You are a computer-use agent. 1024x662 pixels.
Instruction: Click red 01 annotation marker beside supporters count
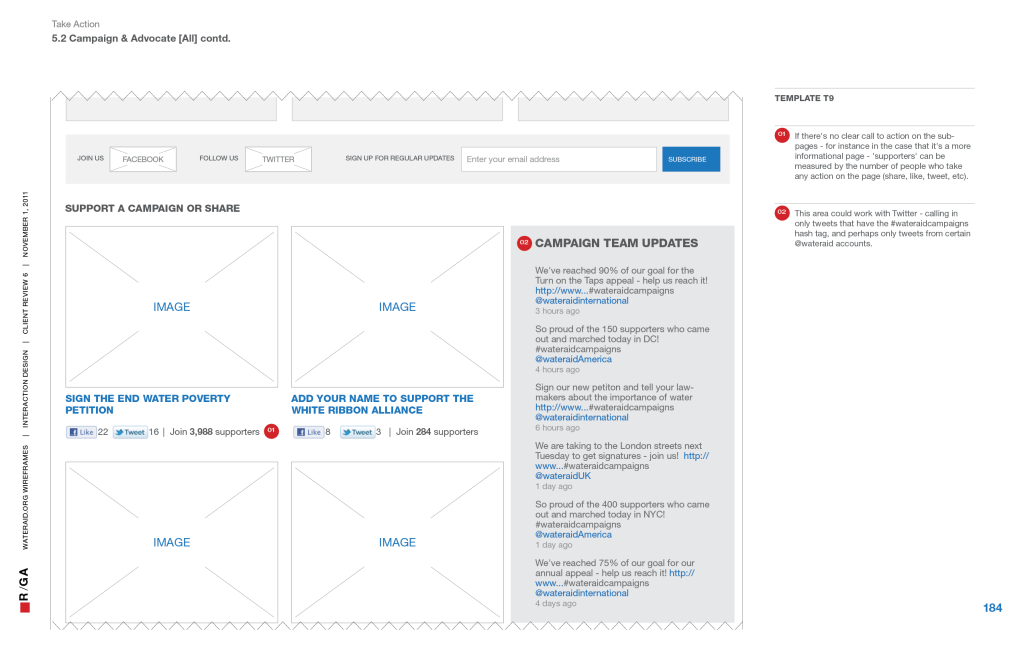pos(271,431)
